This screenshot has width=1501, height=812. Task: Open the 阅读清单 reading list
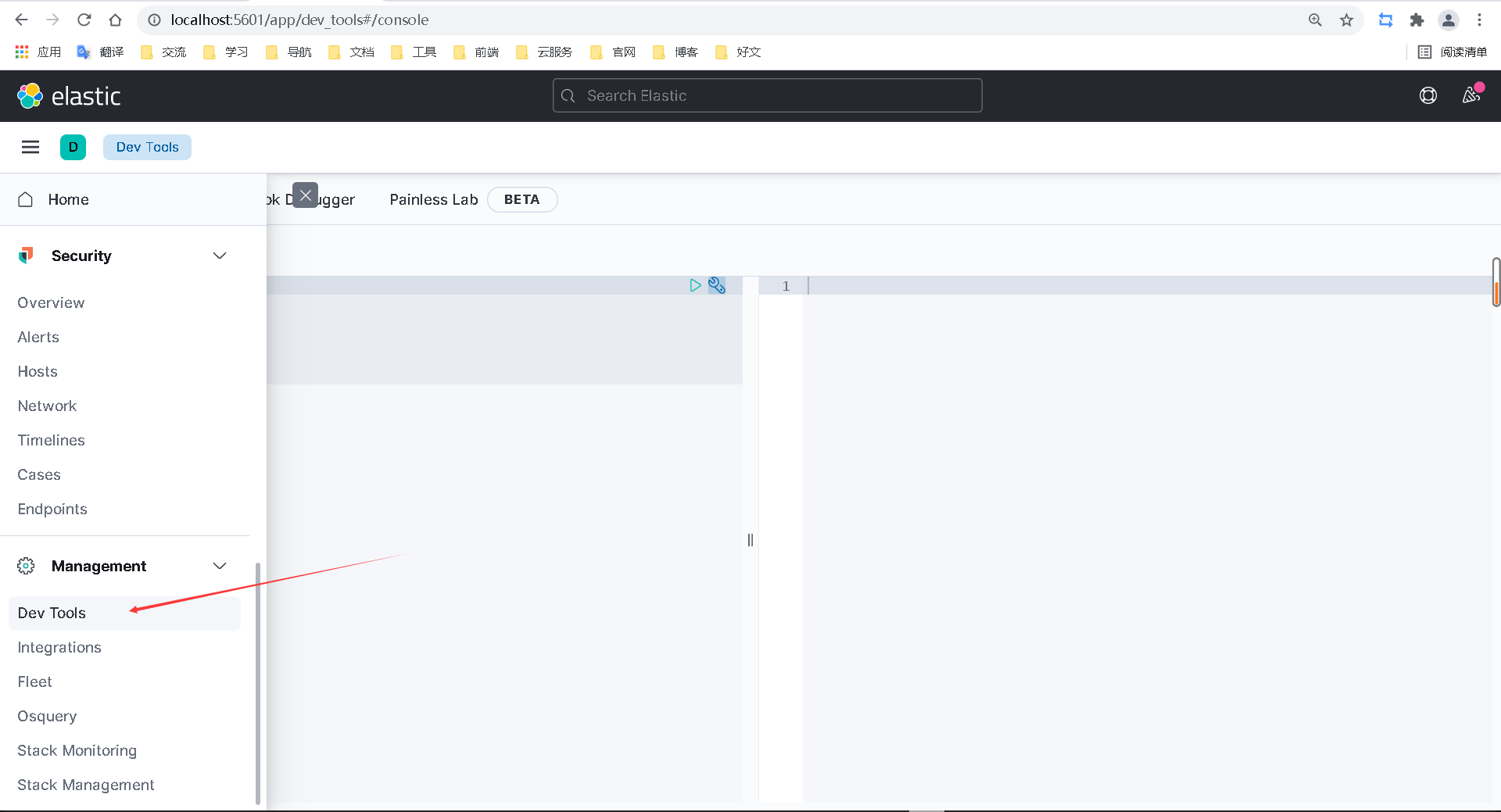tap(1453, 52)
